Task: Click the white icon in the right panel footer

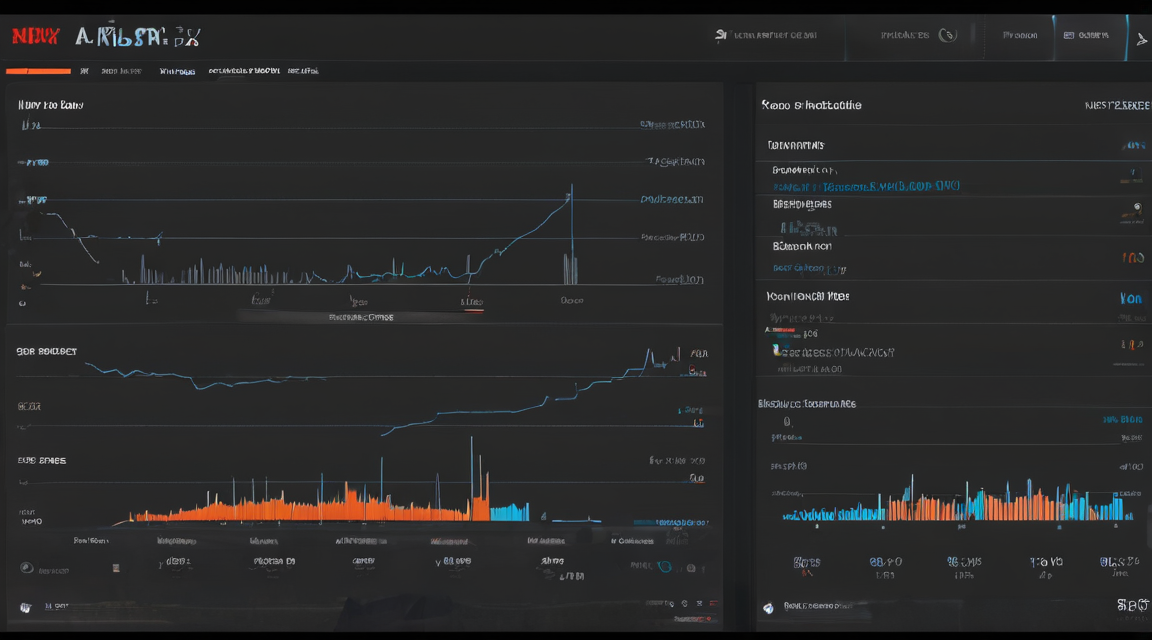Action: coord(768,608)
